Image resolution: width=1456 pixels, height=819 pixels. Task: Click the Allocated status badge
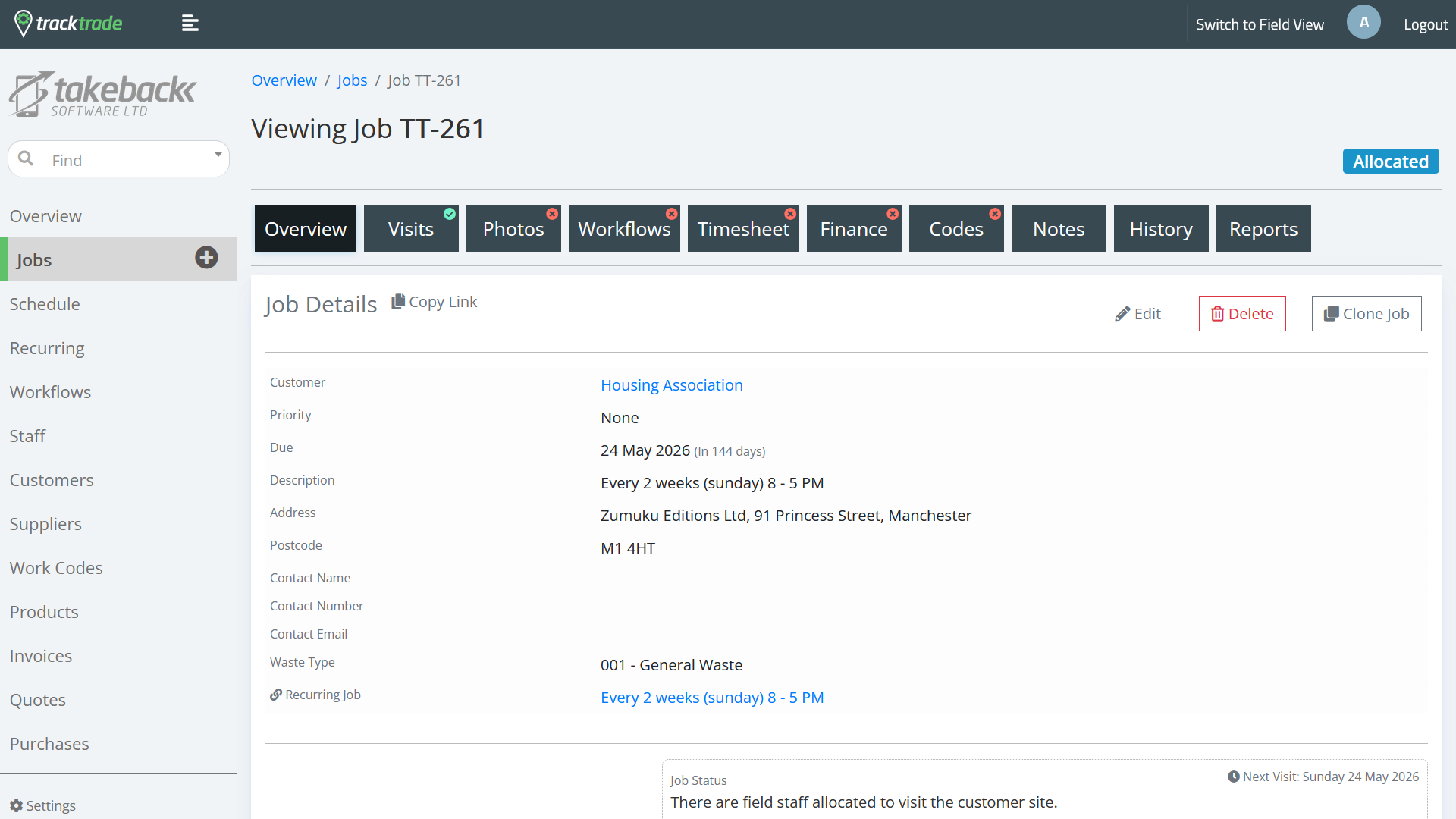[x=1390, y=162]
